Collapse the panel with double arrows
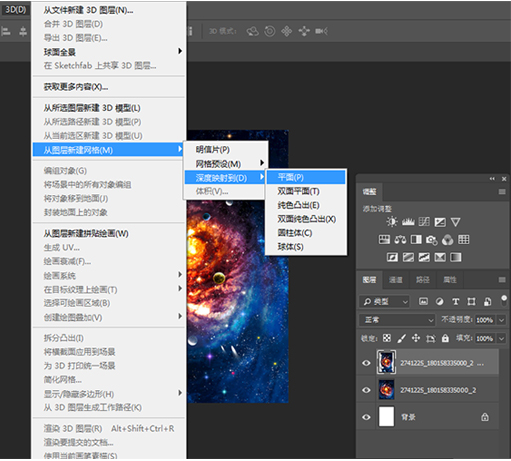511x461 pixels. pos(492,179)
